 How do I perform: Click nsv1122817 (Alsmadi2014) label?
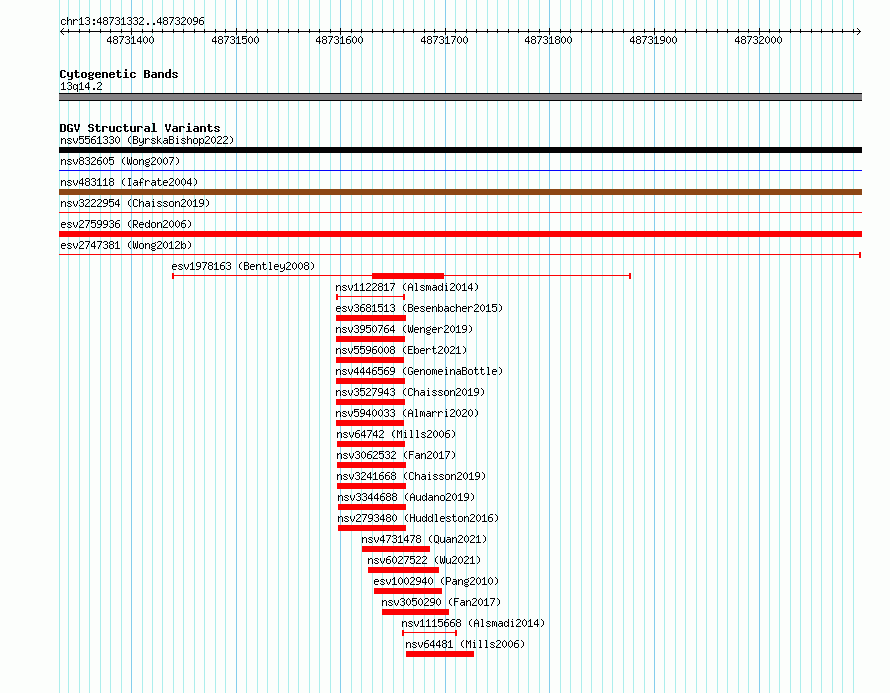[x=407, y=287]
